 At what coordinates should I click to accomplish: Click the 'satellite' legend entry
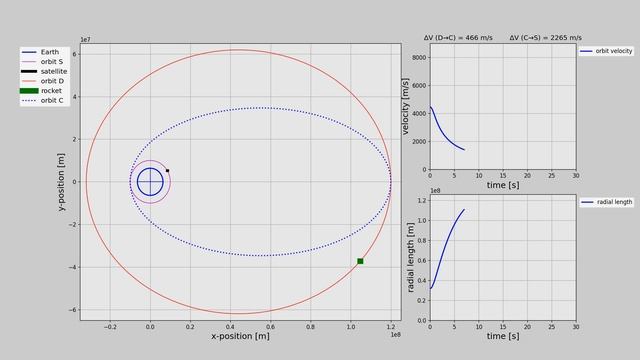[44, 71]
